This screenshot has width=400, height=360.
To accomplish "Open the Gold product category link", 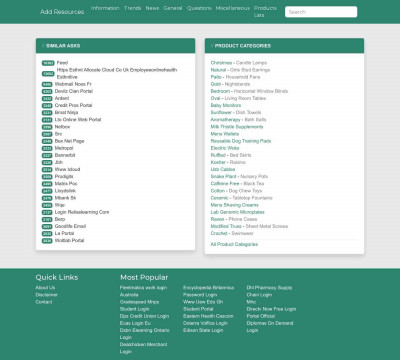I will click(216, 84).
